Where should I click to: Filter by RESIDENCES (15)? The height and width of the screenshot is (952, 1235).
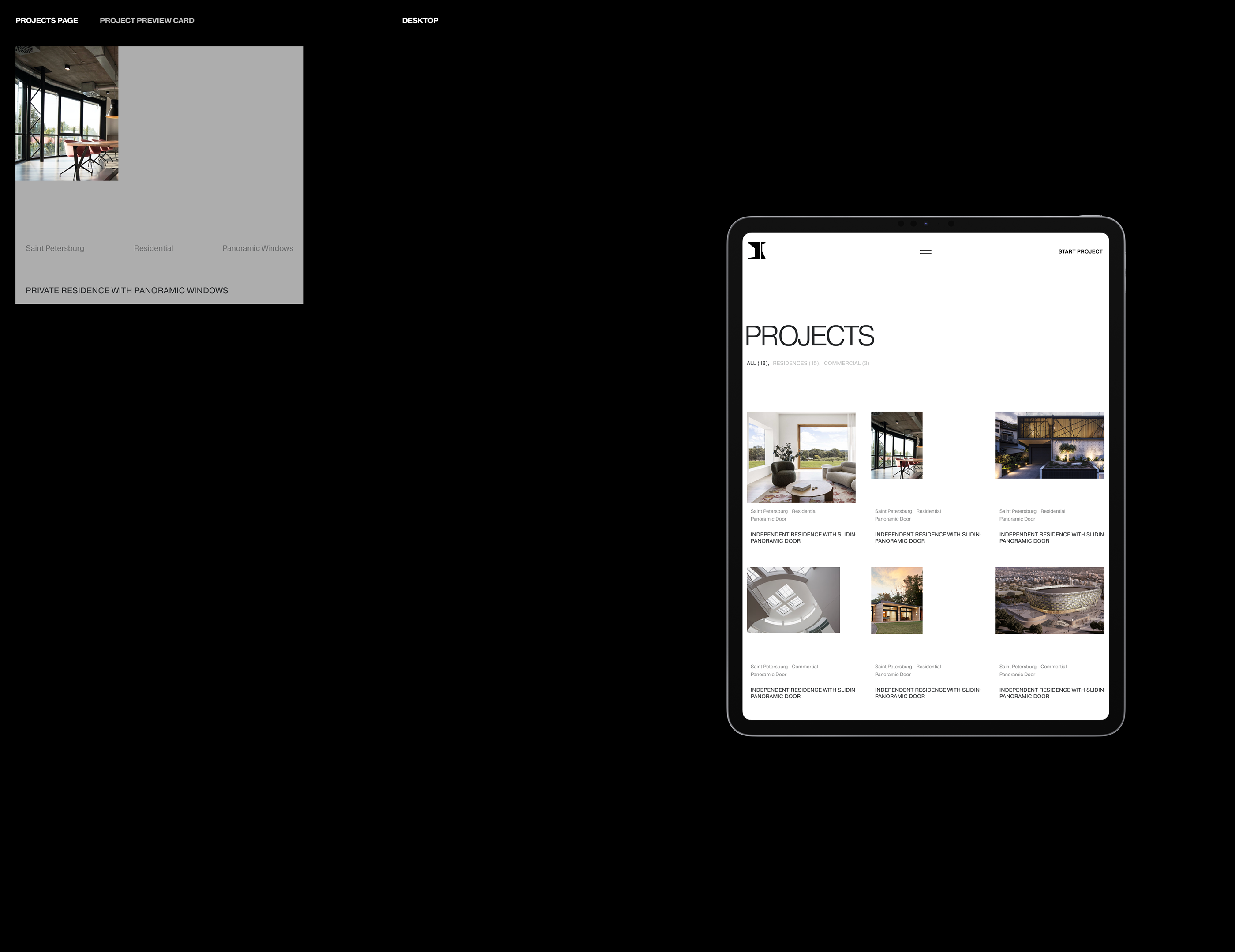796,363
